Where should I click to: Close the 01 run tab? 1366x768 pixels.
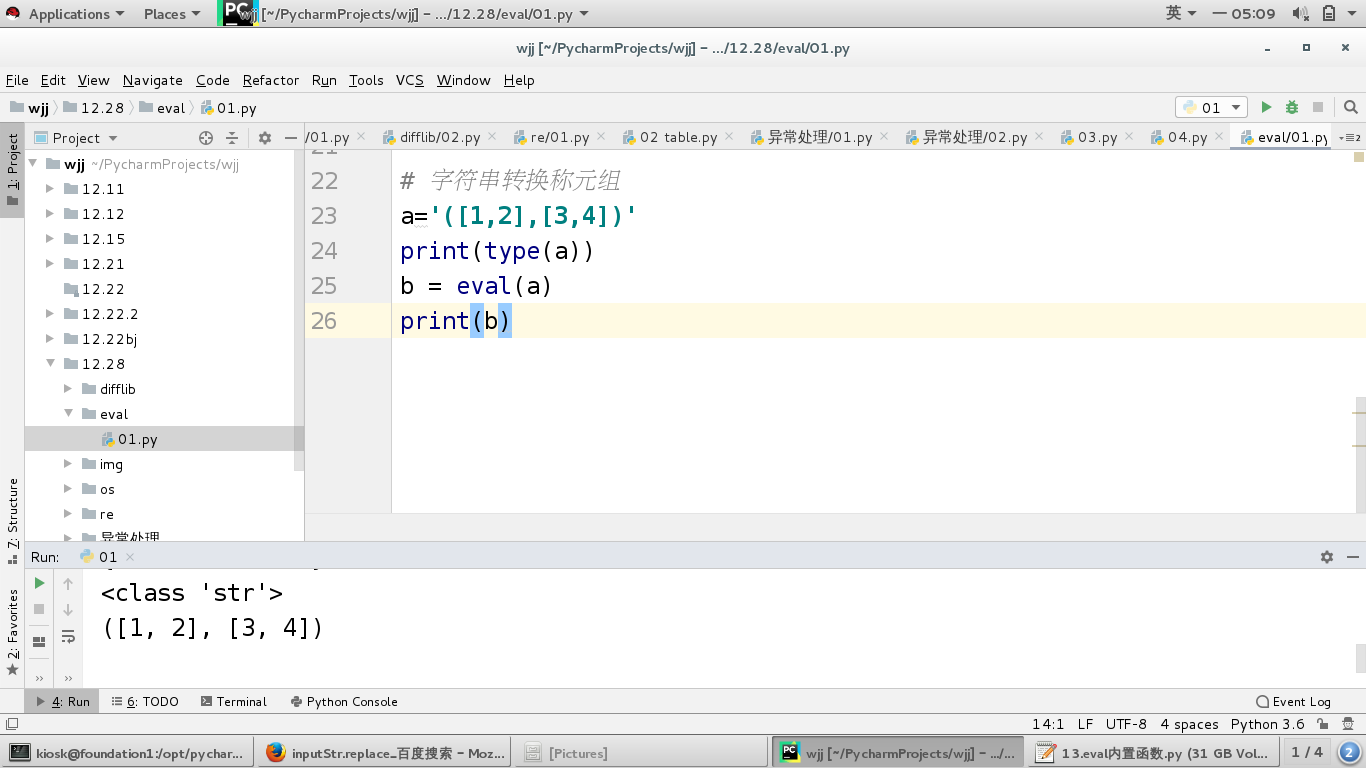point(130,557)
